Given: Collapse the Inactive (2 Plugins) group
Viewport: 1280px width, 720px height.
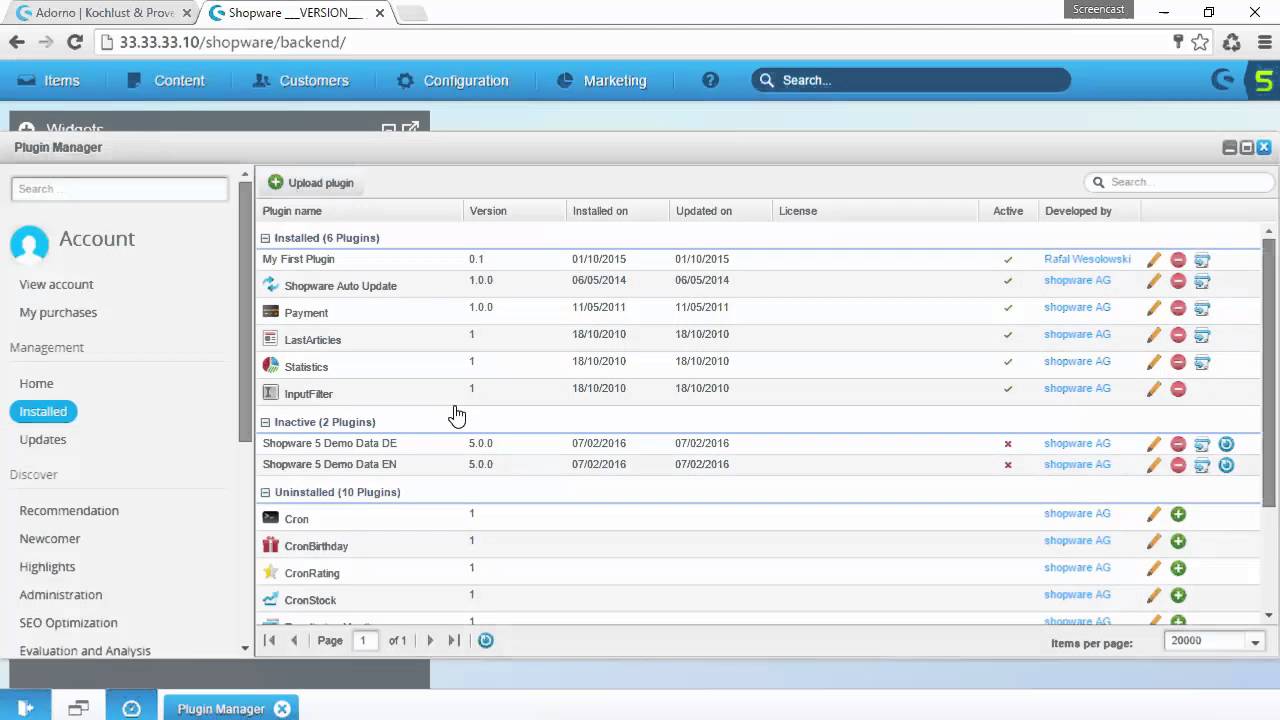Looking at the screenshot, I should pos(266,422).
